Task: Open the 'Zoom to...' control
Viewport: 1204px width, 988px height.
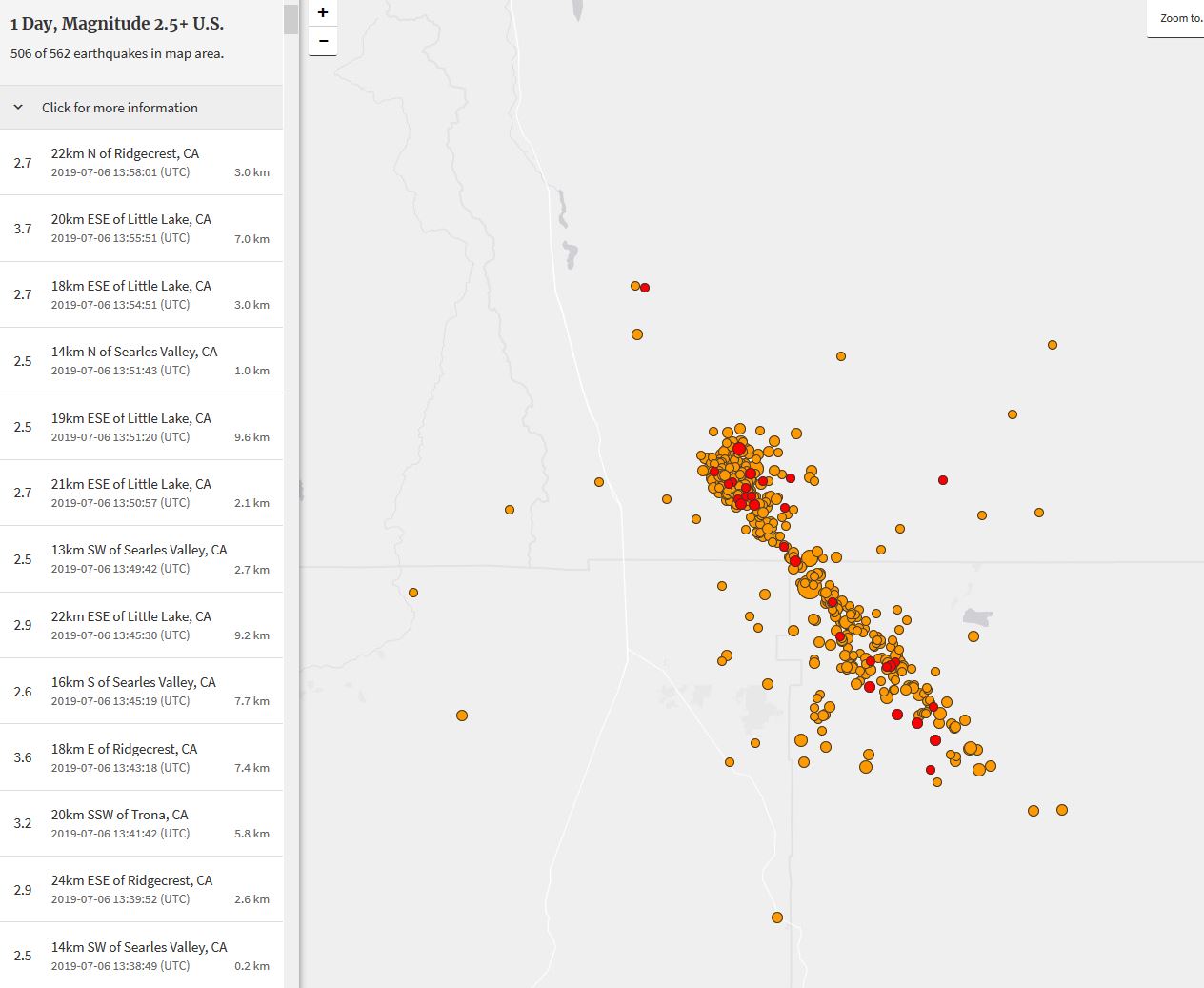Action: coord(1176,18)
